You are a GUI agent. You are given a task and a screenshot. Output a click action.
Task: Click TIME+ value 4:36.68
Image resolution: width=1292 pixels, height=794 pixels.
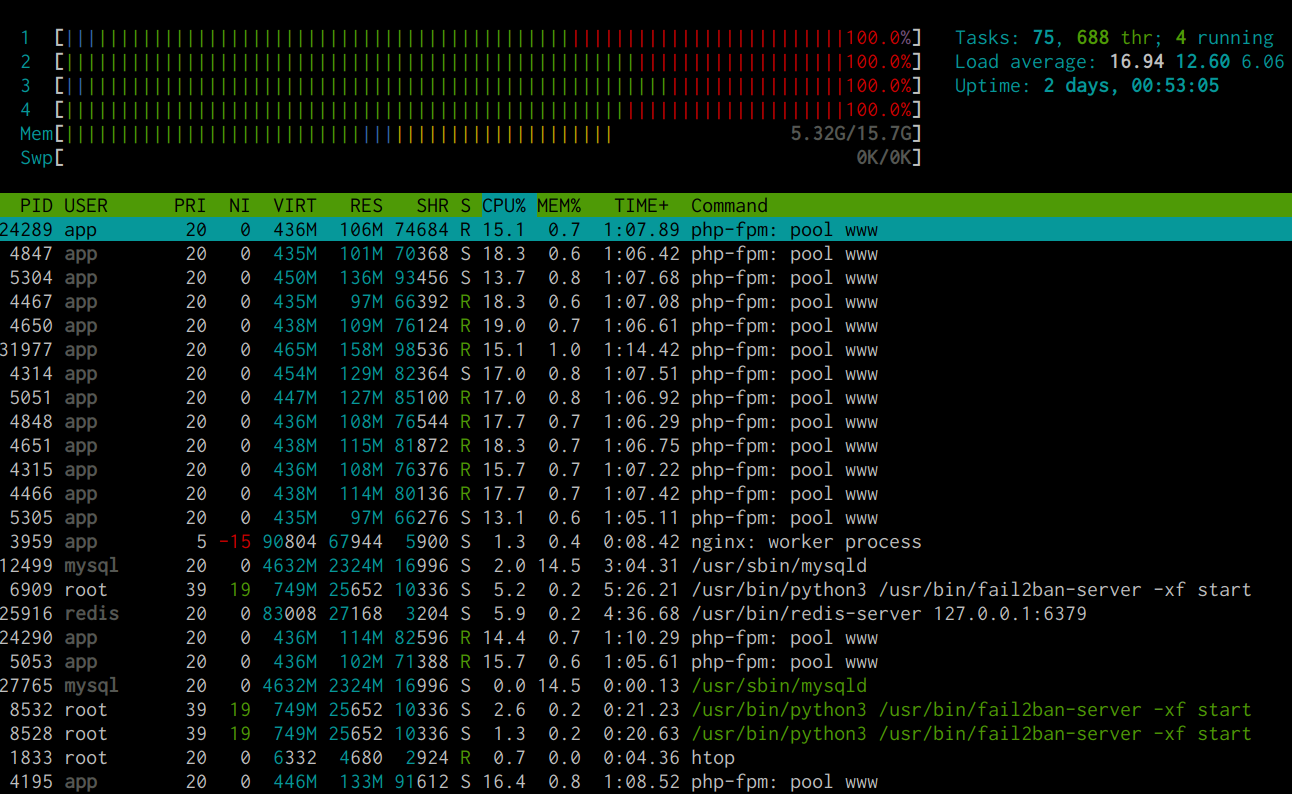[641, 614]
